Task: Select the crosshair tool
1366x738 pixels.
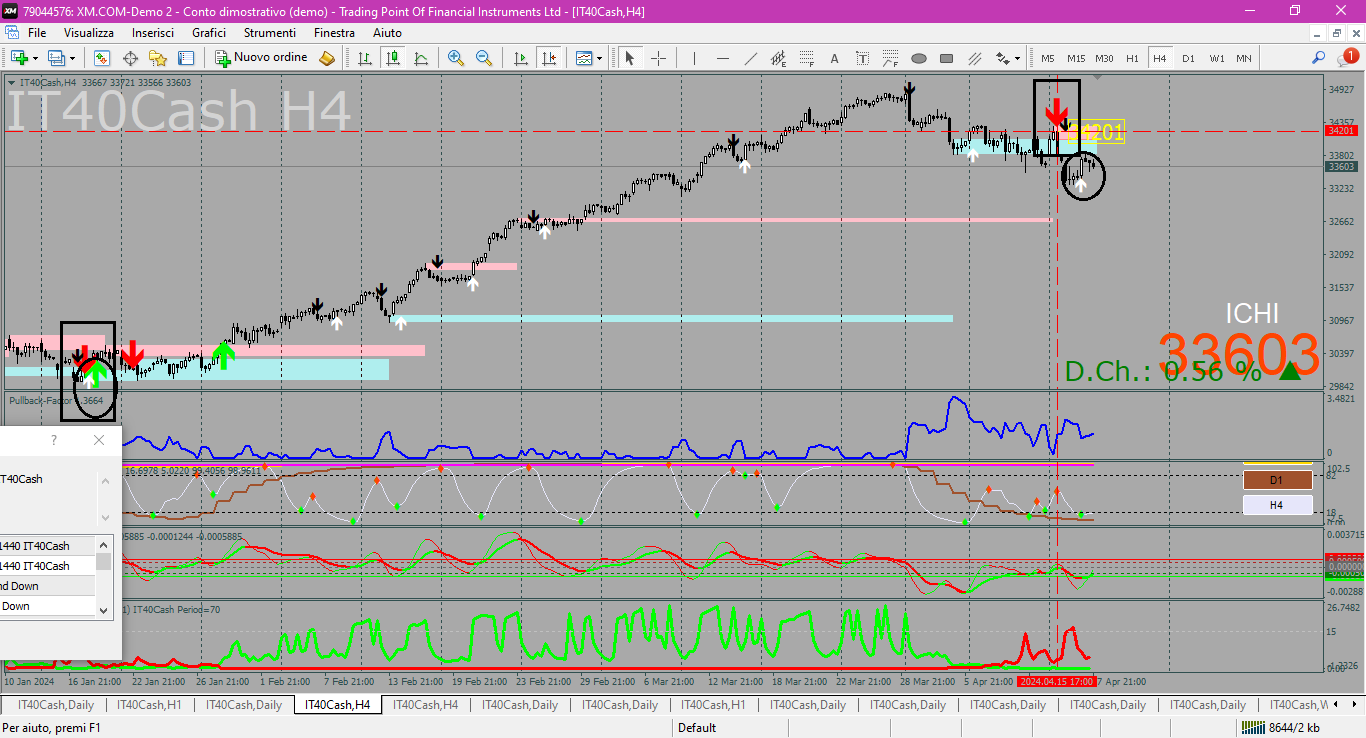Action: click(658, 58)
